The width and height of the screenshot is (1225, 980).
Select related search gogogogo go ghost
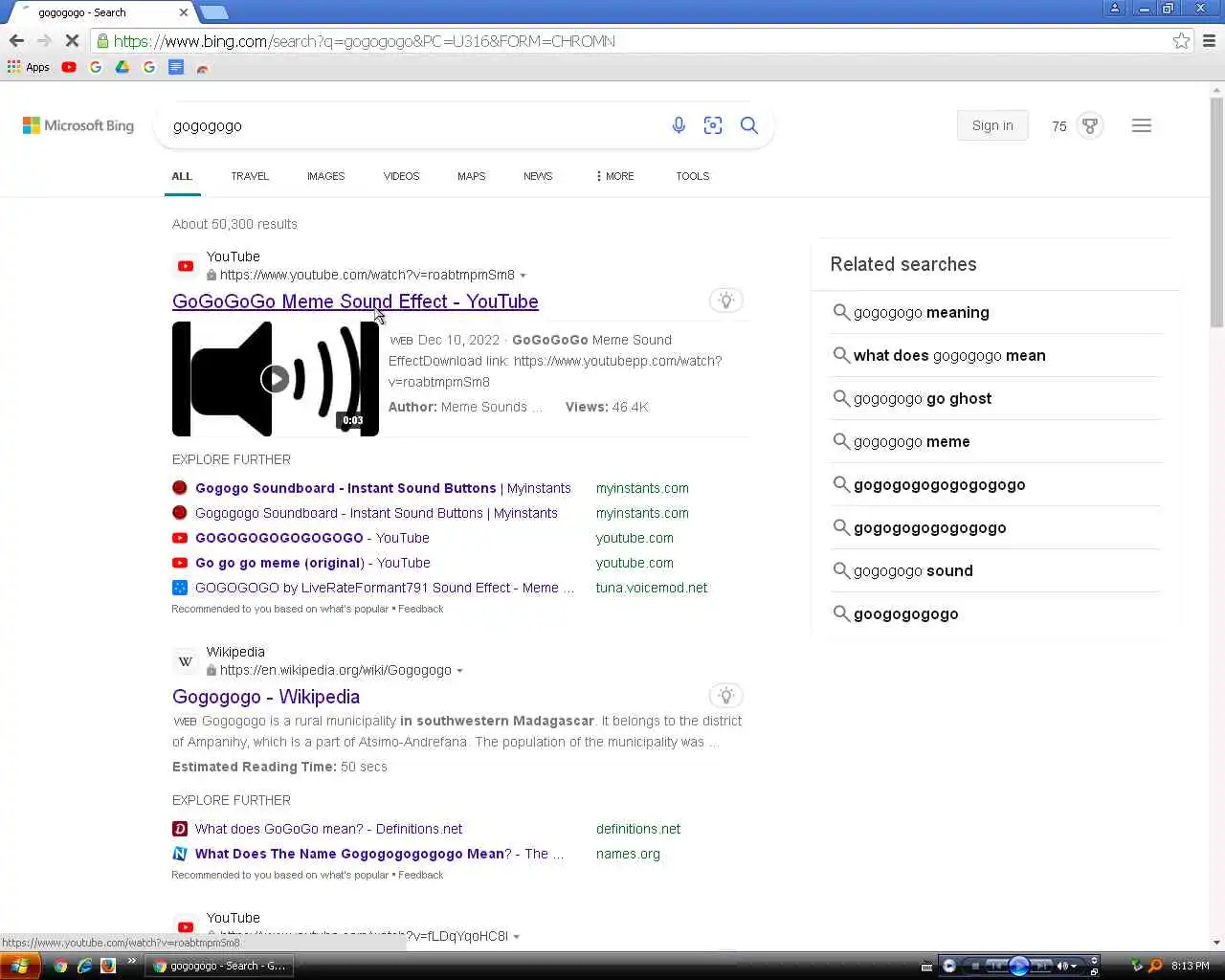tap(995, 398)
